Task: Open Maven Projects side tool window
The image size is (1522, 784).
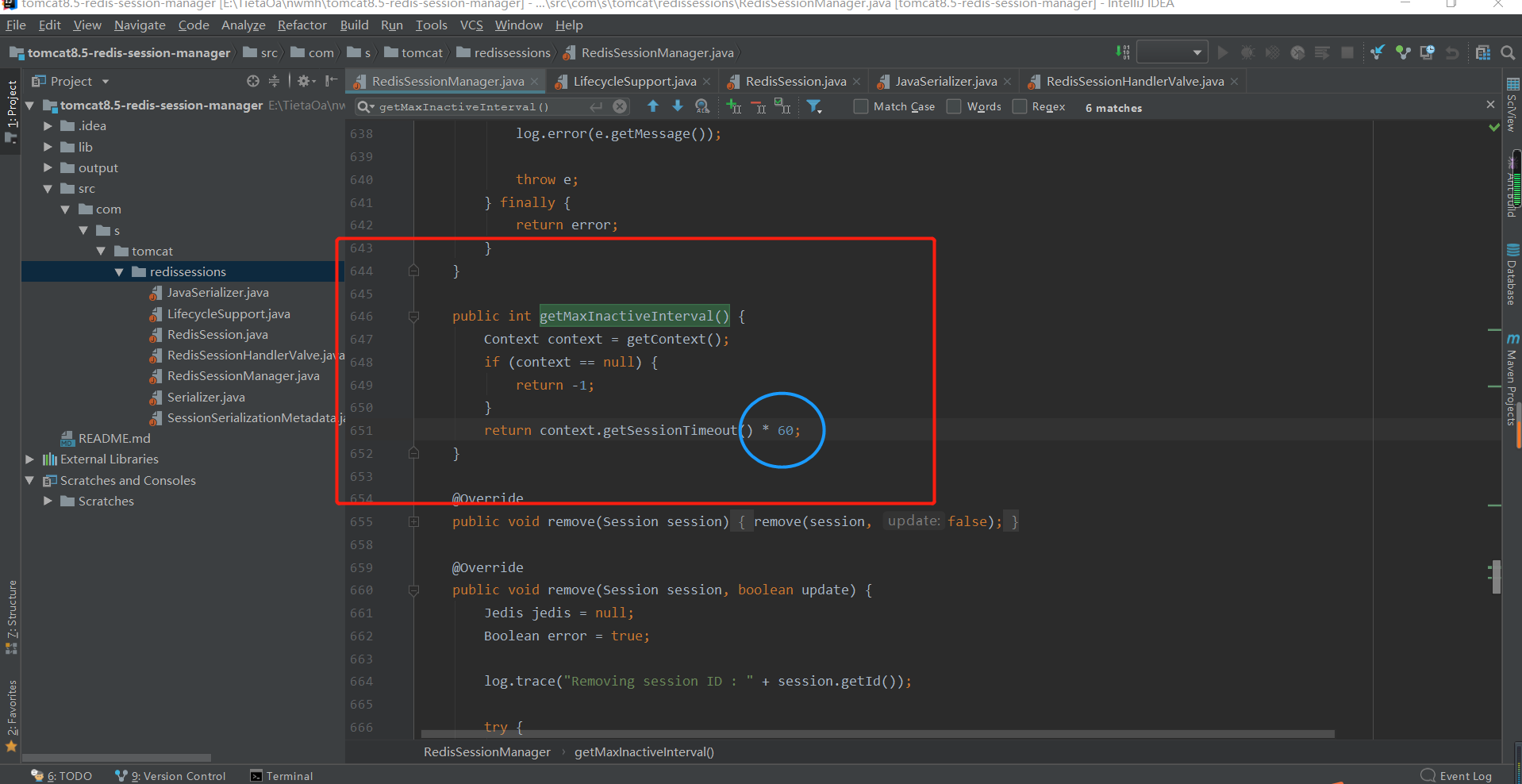Action: [1512, 379]
